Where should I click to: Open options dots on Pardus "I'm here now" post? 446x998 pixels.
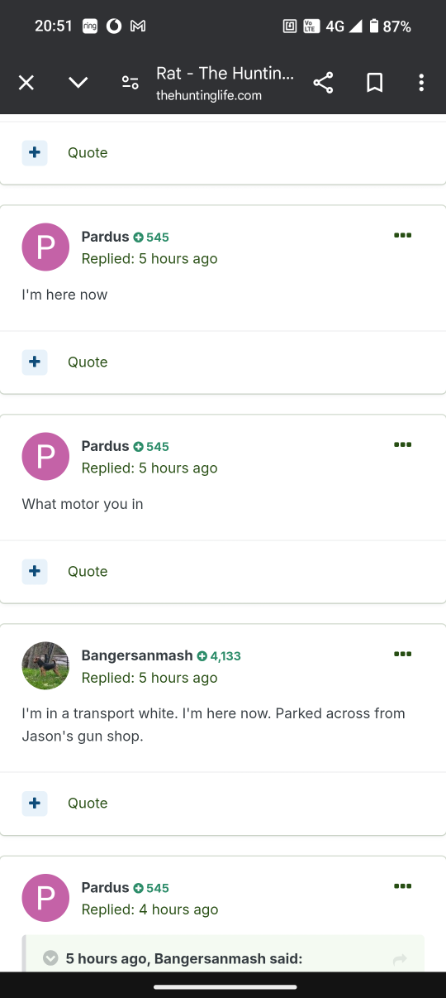point(403,235)
